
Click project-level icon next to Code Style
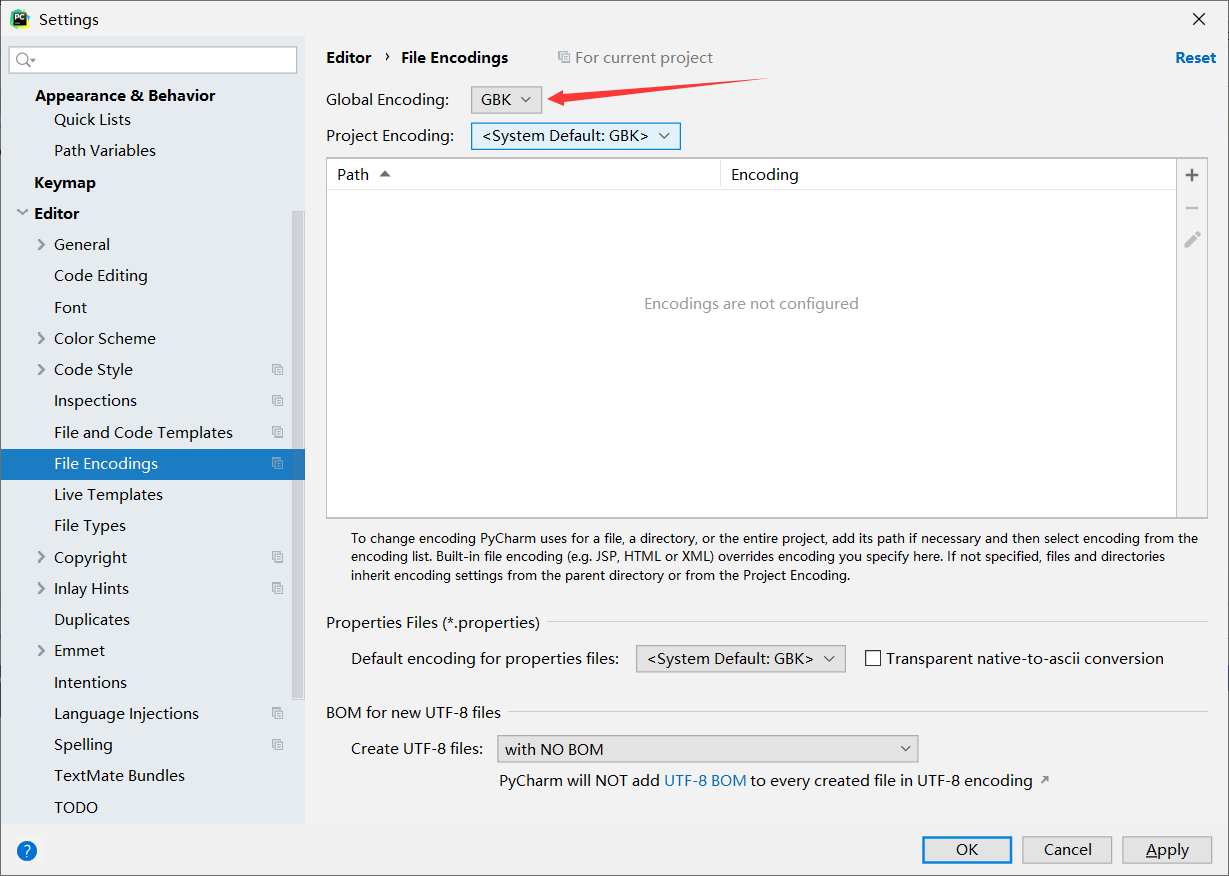click(x=278, y=369)
